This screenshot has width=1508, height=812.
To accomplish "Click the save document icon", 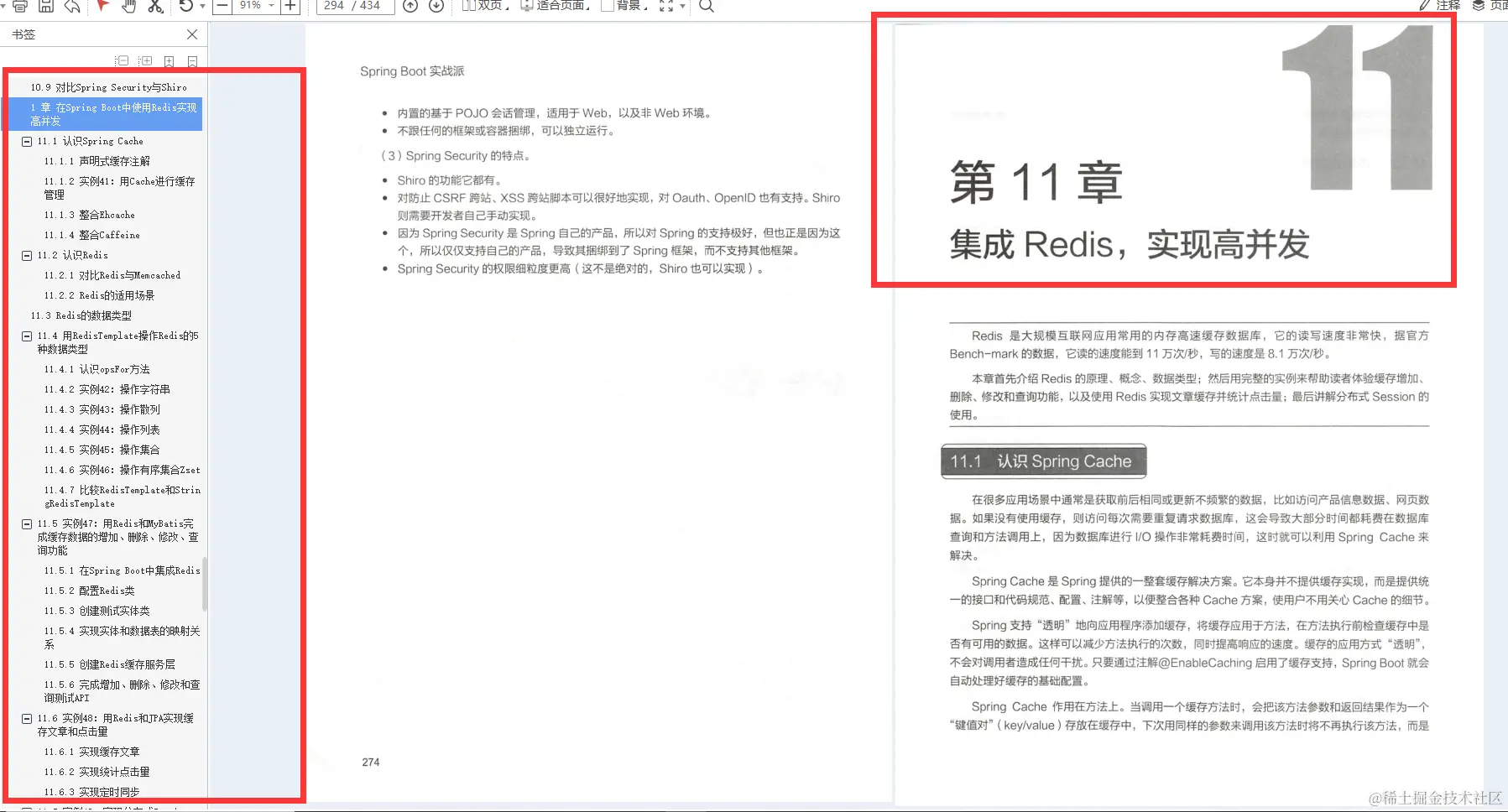I will 46,6.
